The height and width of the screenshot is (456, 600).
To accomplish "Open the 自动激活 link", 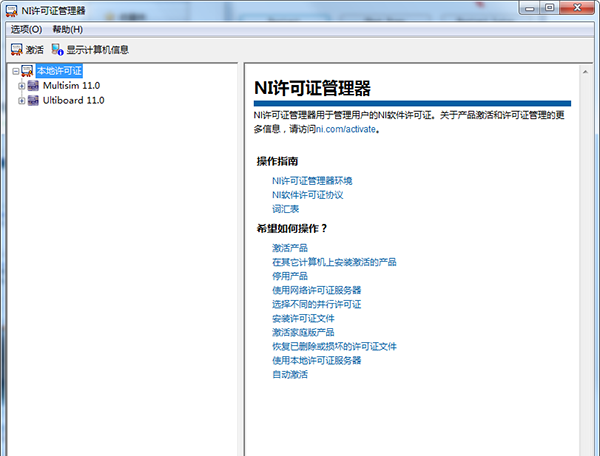I will pyautogui.click(x=290, y=374).
